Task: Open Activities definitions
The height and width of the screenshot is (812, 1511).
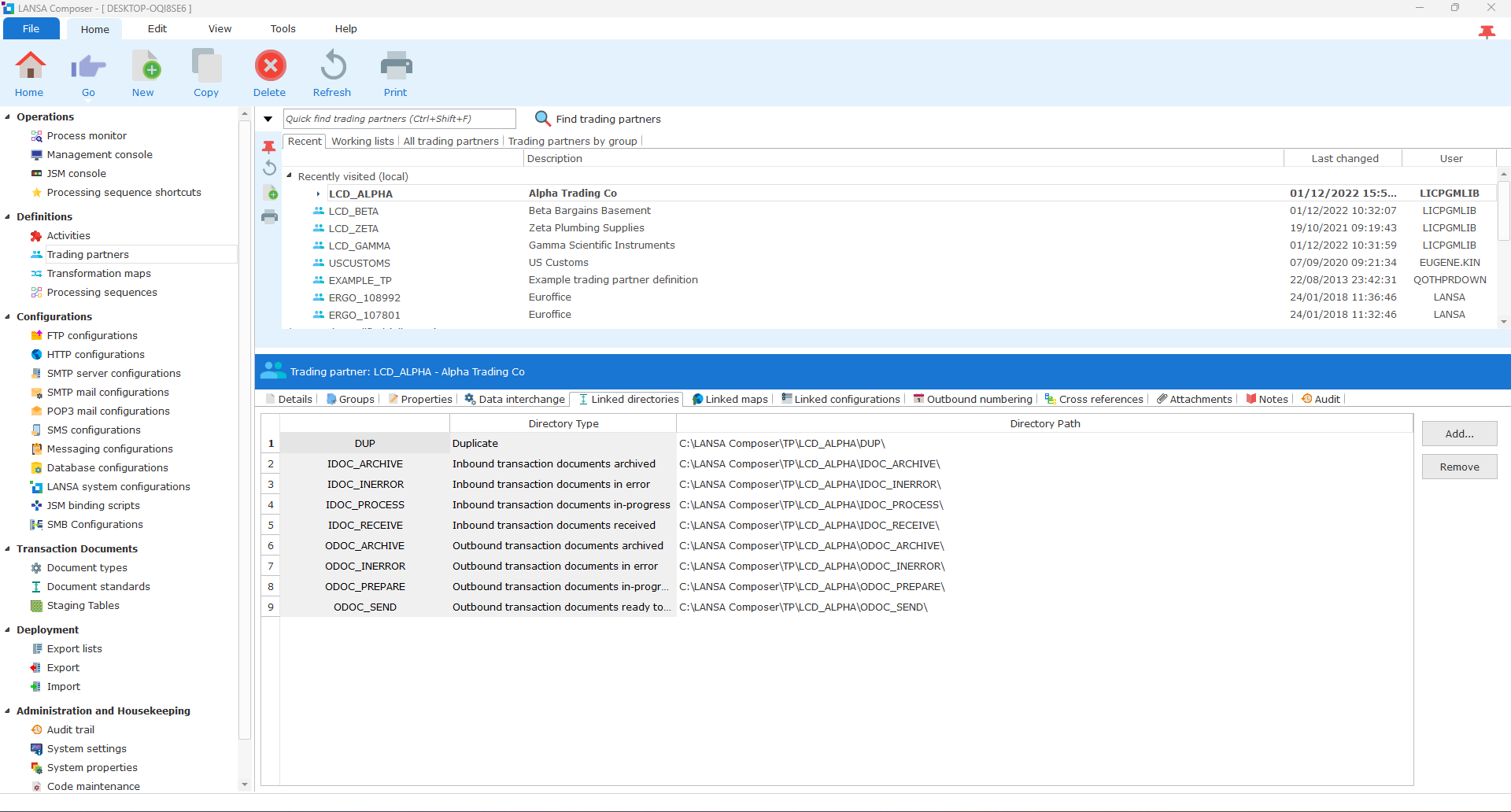Action: click(68, 236)
